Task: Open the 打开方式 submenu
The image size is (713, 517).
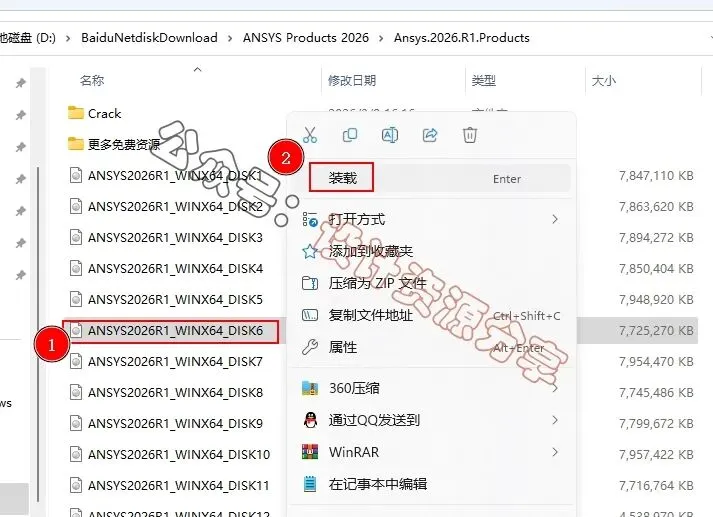Action: [x=432, y=220]
